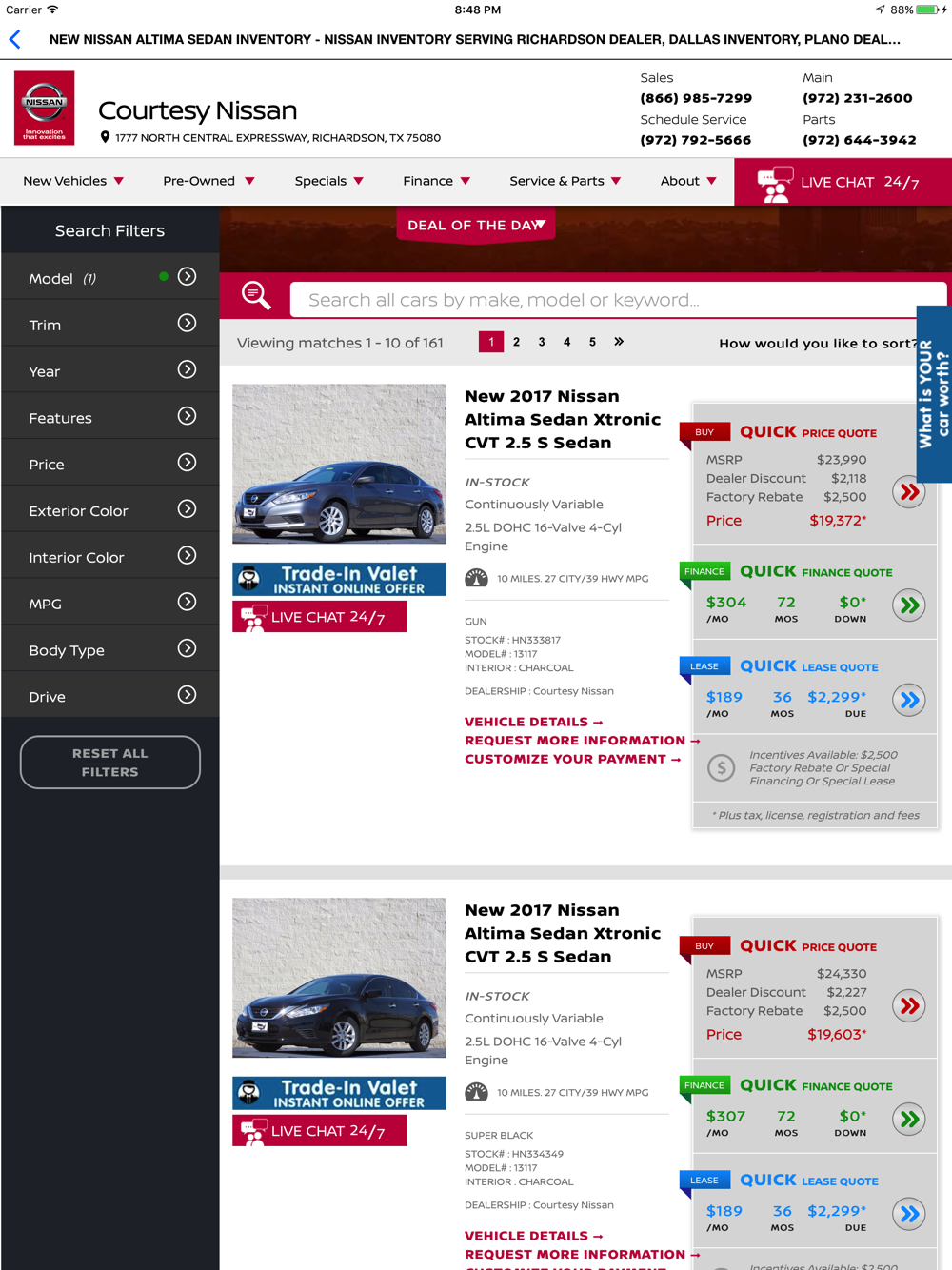The height and width of the screenshot is (1270, 952).
Task: Open the black Altima photo
Action: click(339, 978)
